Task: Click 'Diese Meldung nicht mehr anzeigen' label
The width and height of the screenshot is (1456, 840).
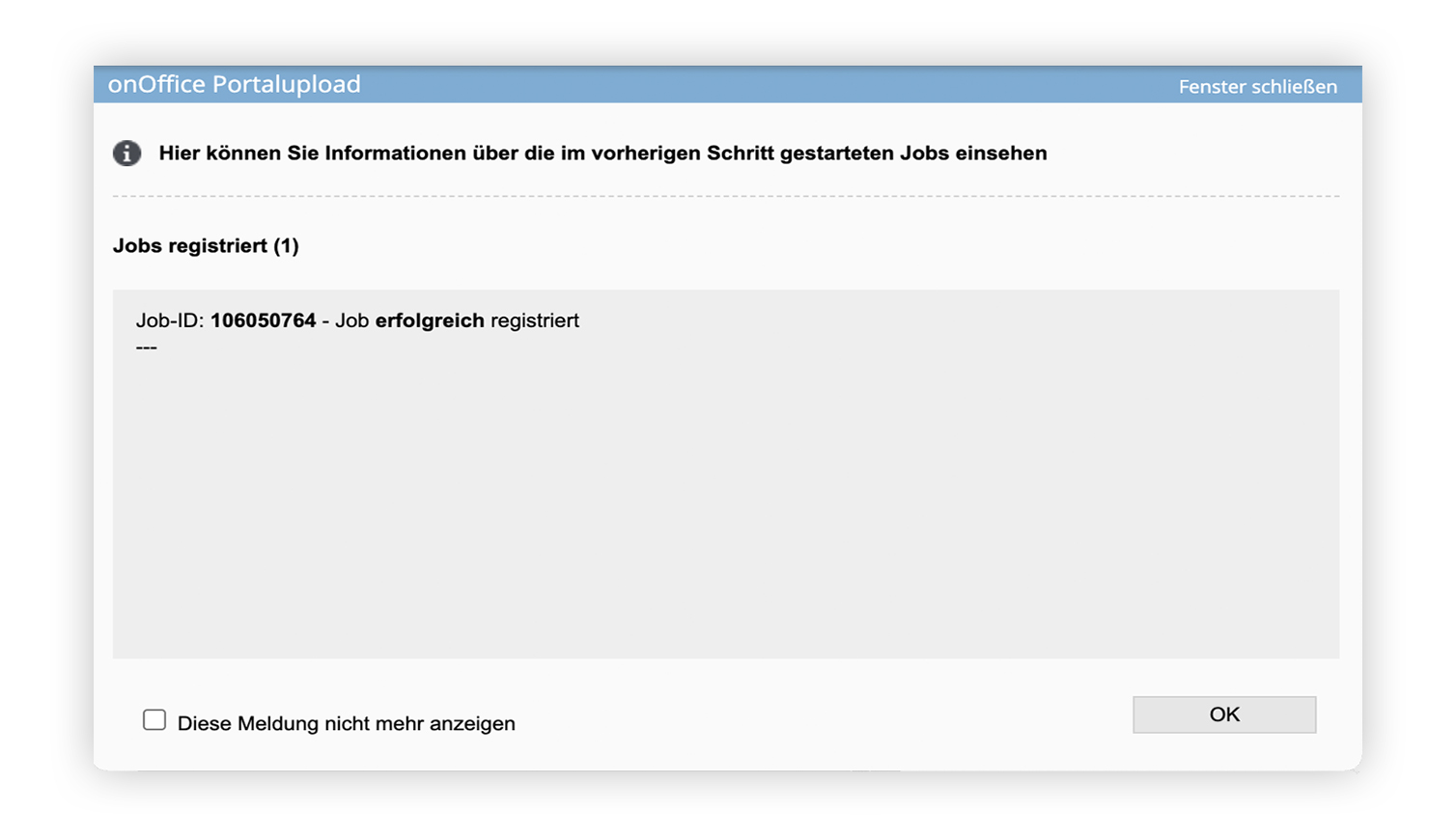Action: [x=347, y=723]
